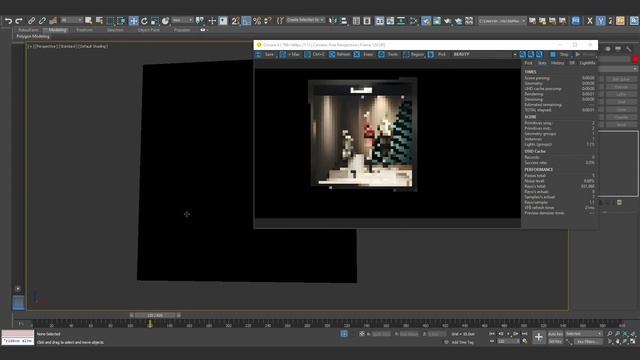Switch to the Freeform ribbon tab
This screenshot has height=360, width=640.
[84, 30]
